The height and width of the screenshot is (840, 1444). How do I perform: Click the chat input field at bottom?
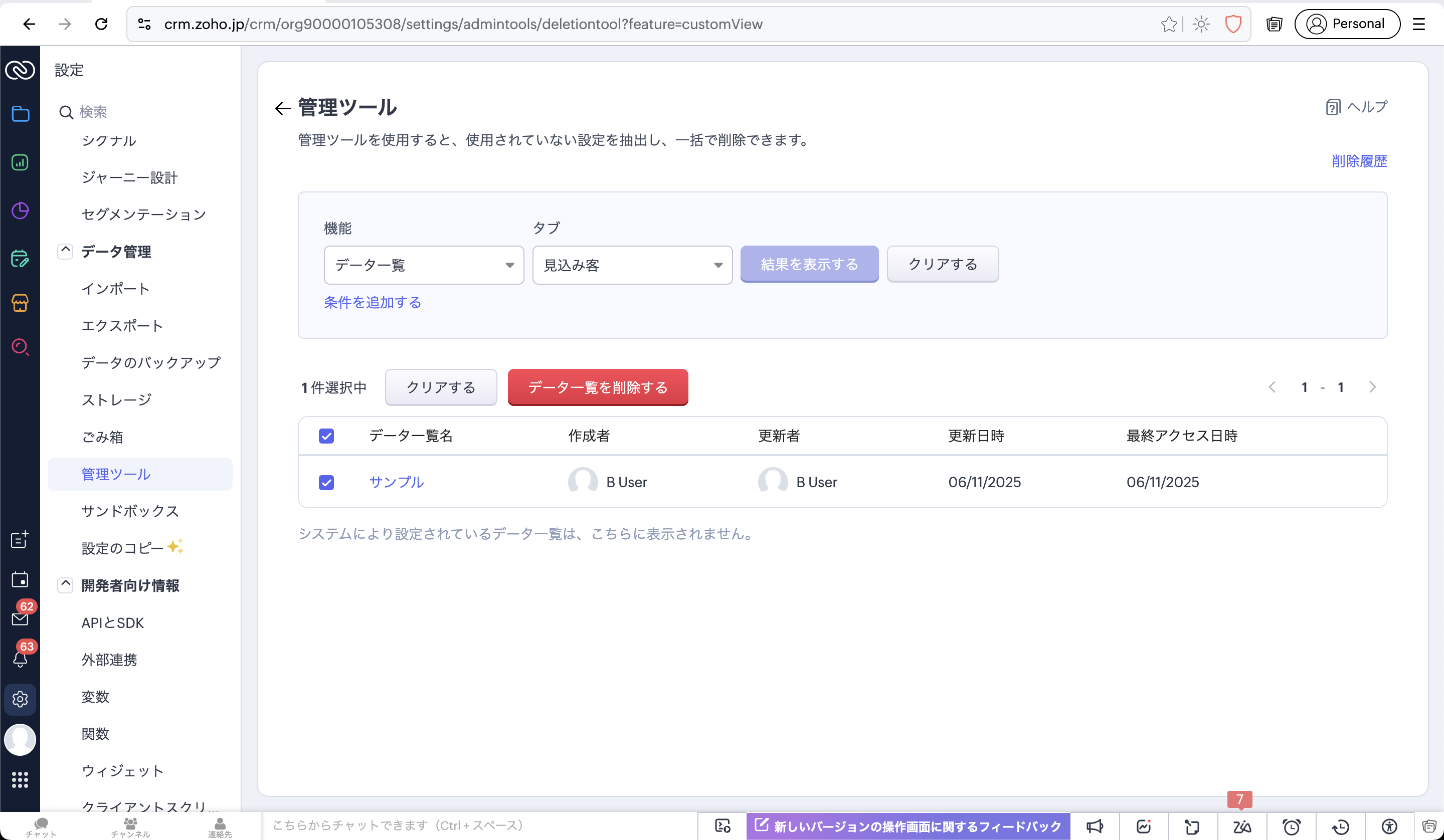(479, 825)
